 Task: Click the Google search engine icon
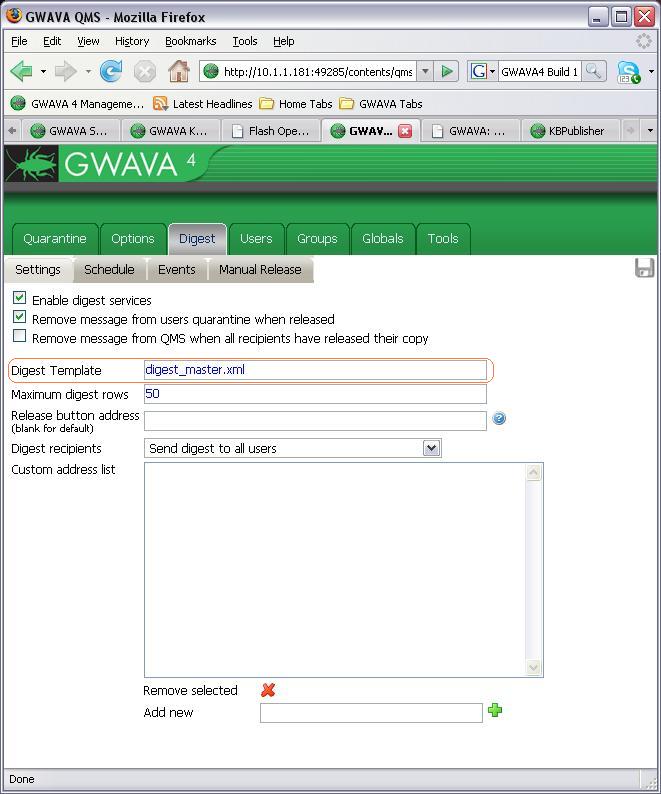tap(478, 71)
